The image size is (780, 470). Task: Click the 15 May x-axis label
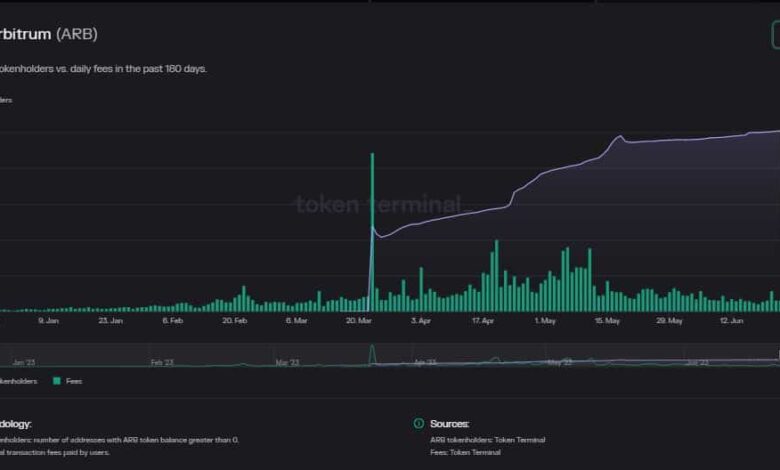point(607,321)
